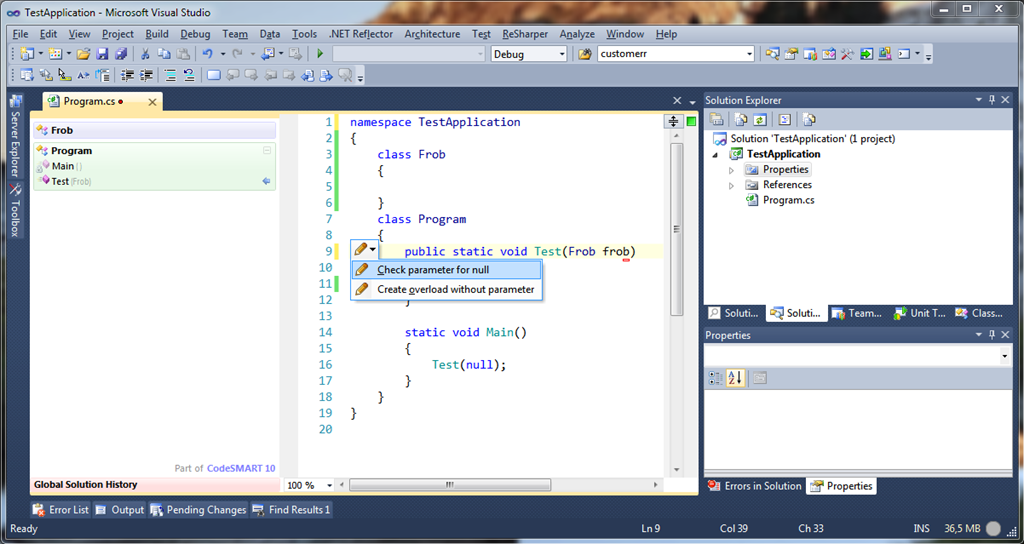Viewport: 1024px width, 544px height.
Task: Select the Test (Frob) member in navigator
Action: coord(71,182)
